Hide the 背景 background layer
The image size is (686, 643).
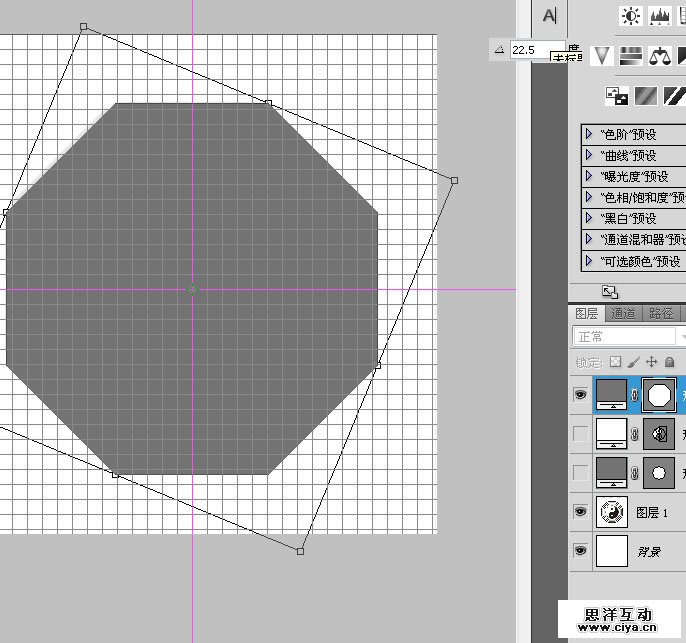coord(580,551)
